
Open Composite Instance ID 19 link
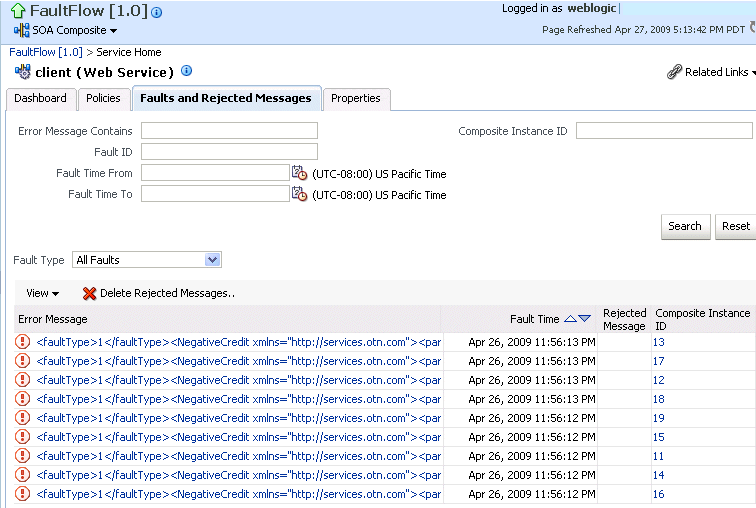(659, 418)
